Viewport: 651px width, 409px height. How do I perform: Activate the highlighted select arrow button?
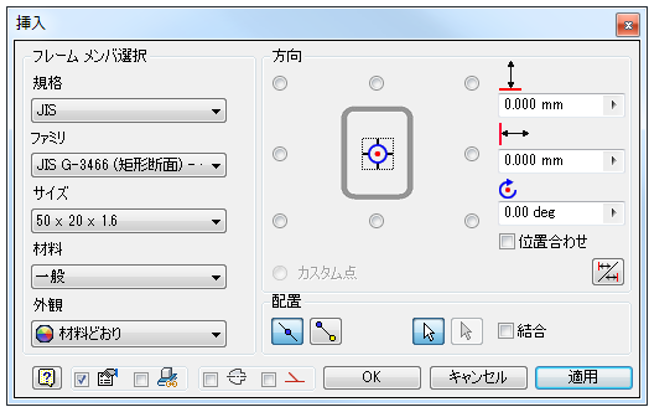pos(428,331)
